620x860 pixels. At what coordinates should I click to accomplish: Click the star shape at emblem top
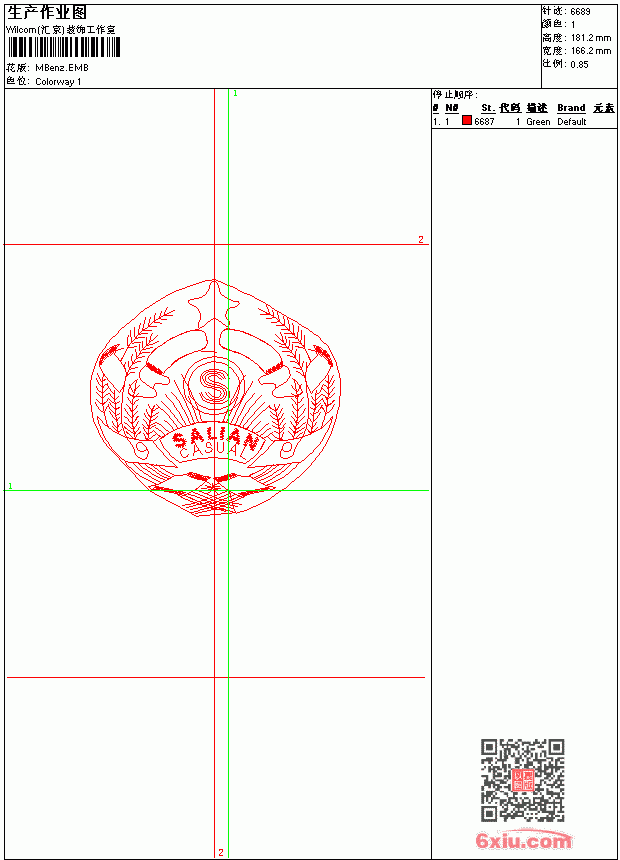tap(214, 302)
